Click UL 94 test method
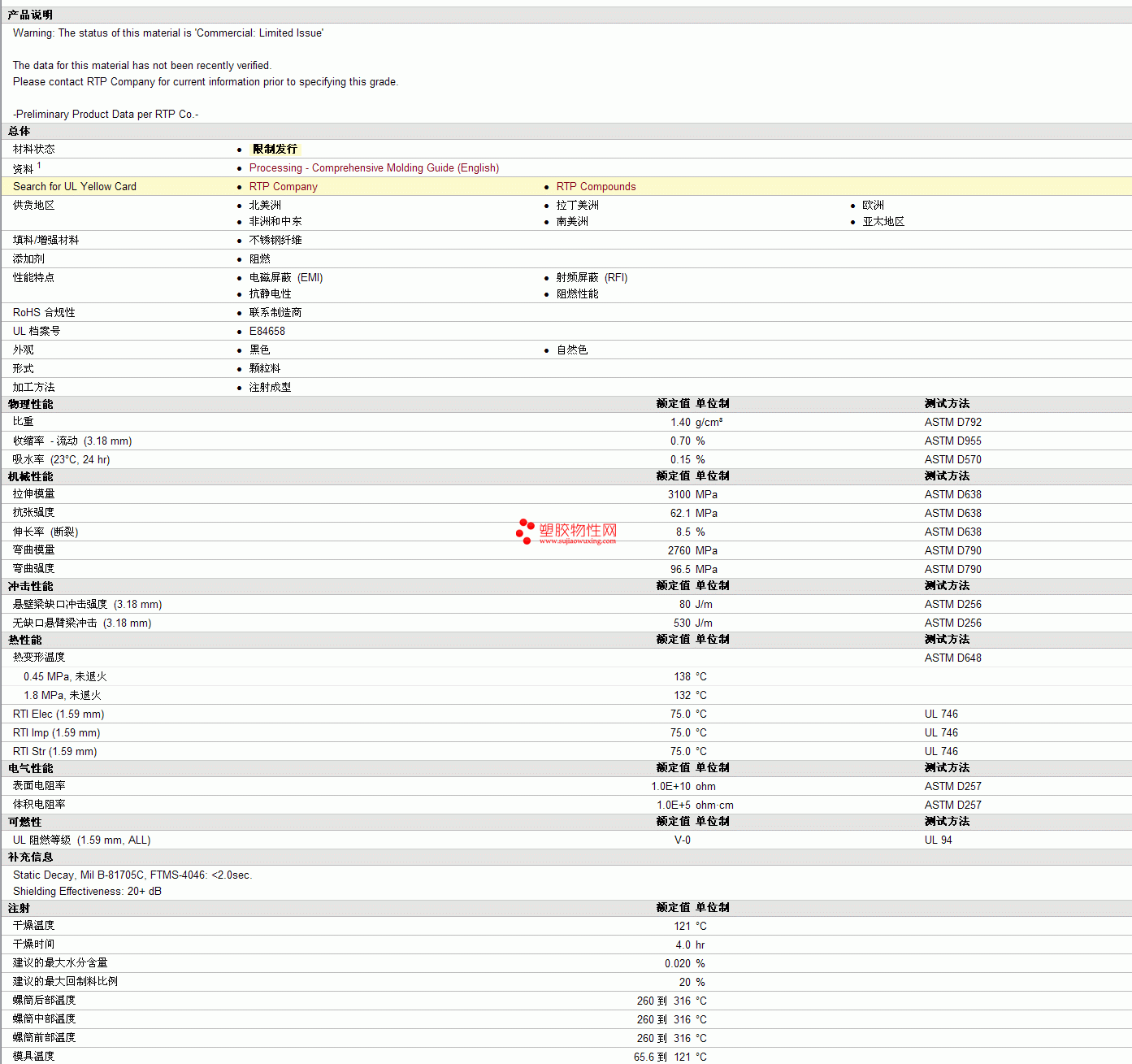Image resolution: width=1132 pixels, height=1064 pixels. [x=938, y=840]
